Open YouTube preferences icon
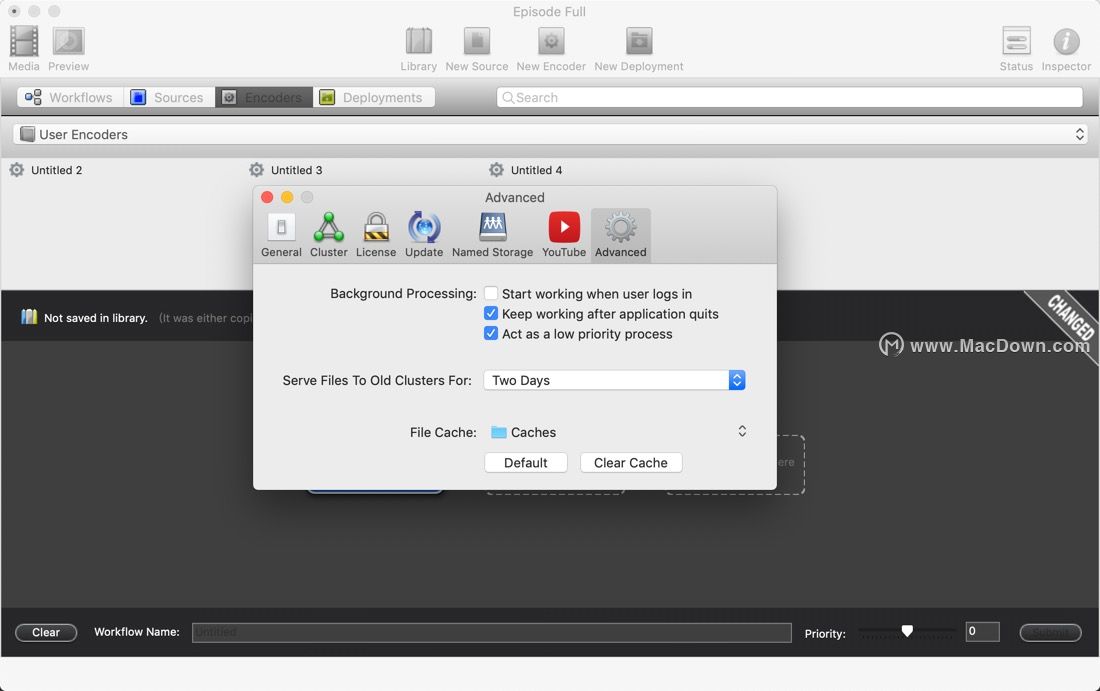This screenshot has width=1100, height=691. (564, 227)
